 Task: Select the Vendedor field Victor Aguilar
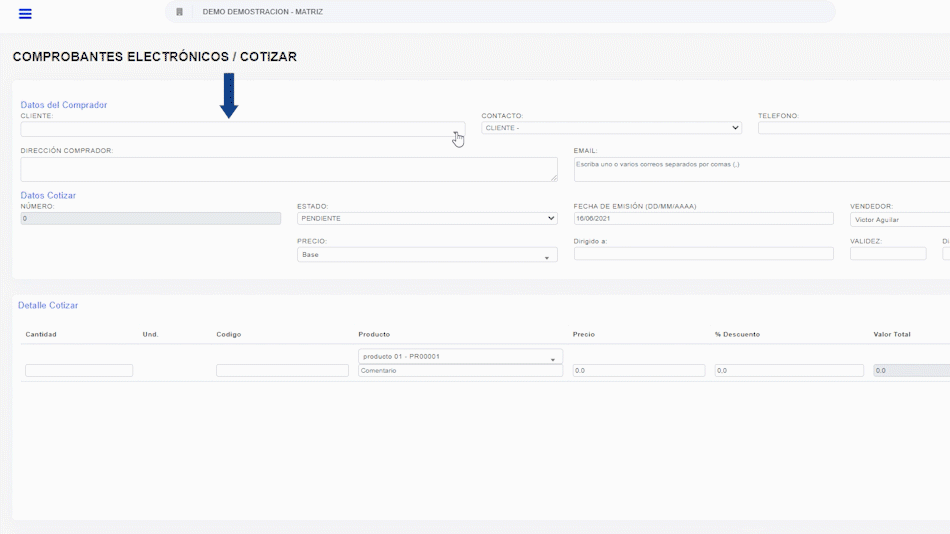point(898,219)
